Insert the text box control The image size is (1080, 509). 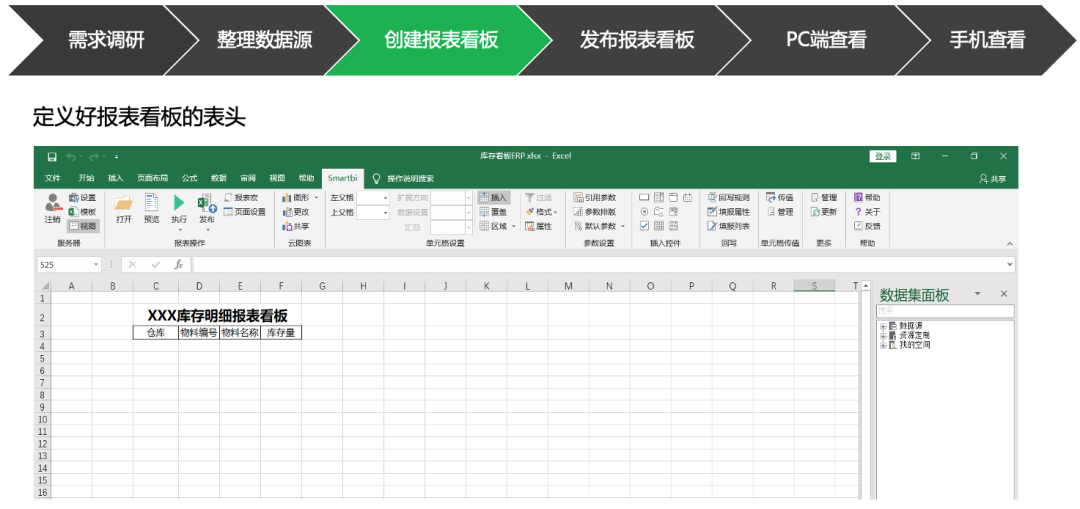coord(644,198)
